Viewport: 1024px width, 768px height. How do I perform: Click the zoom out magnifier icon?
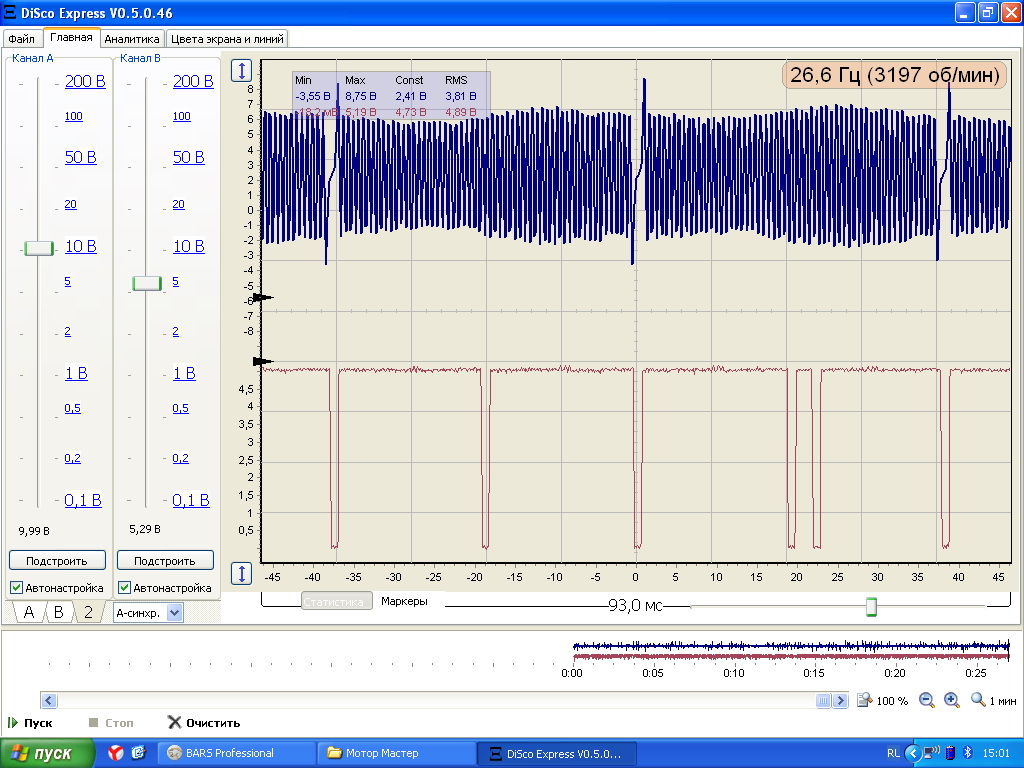(926, 701)
